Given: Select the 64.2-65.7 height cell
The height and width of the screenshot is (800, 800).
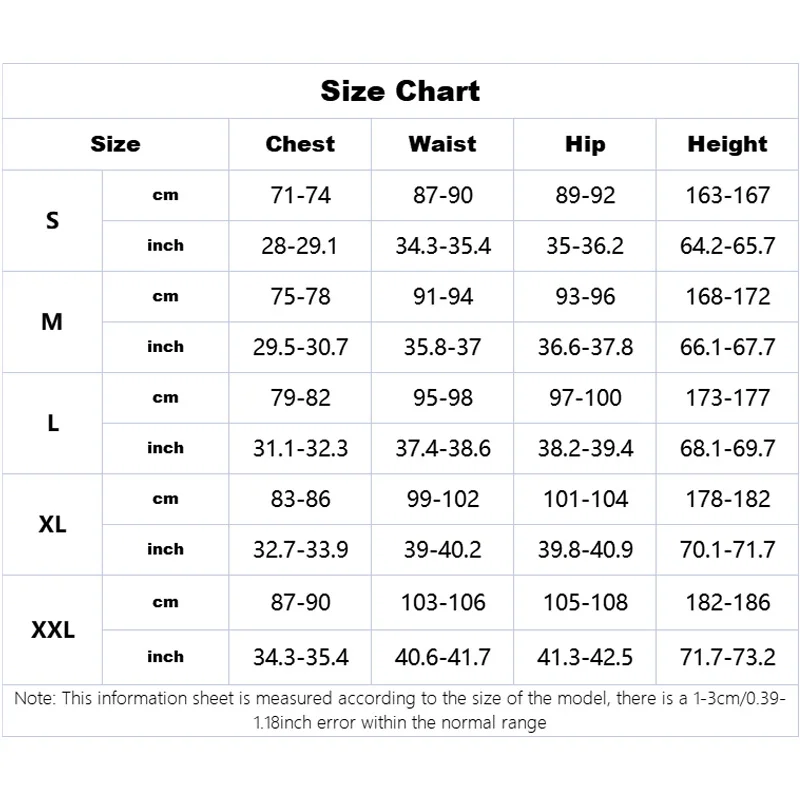Looking at the screenshot, I should (x=727, y=246).
